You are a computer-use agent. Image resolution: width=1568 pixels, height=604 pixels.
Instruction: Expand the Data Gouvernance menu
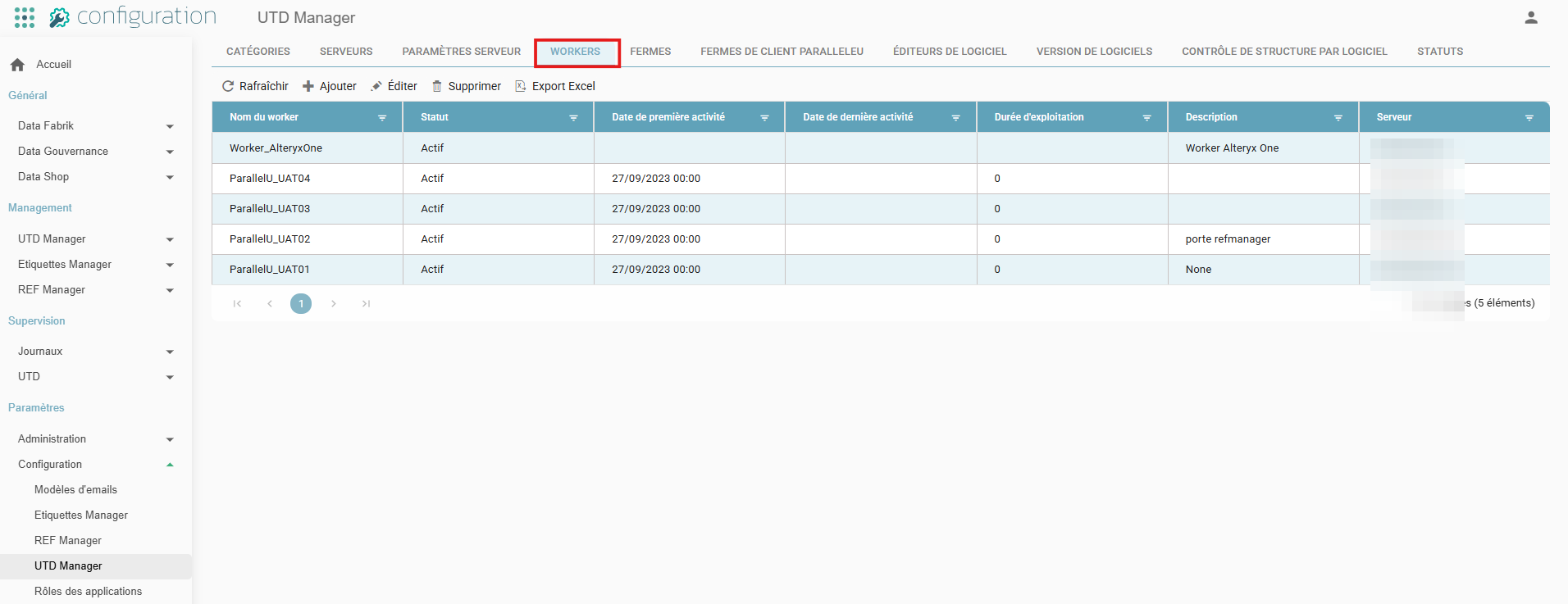(170, 152)
